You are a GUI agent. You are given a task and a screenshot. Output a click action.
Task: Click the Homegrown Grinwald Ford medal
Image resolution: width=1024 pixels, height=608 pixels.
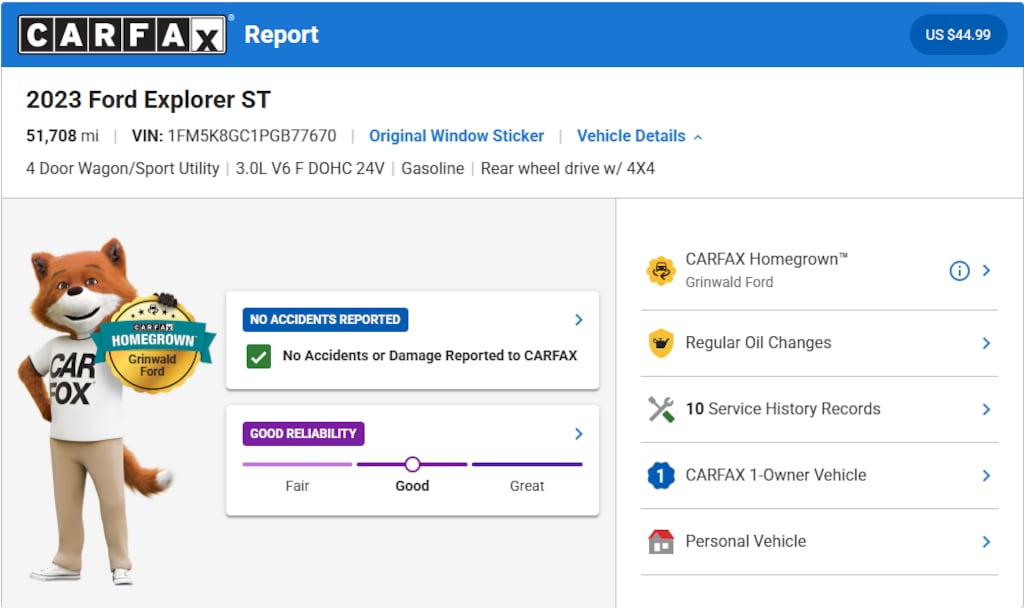point(153,344)
